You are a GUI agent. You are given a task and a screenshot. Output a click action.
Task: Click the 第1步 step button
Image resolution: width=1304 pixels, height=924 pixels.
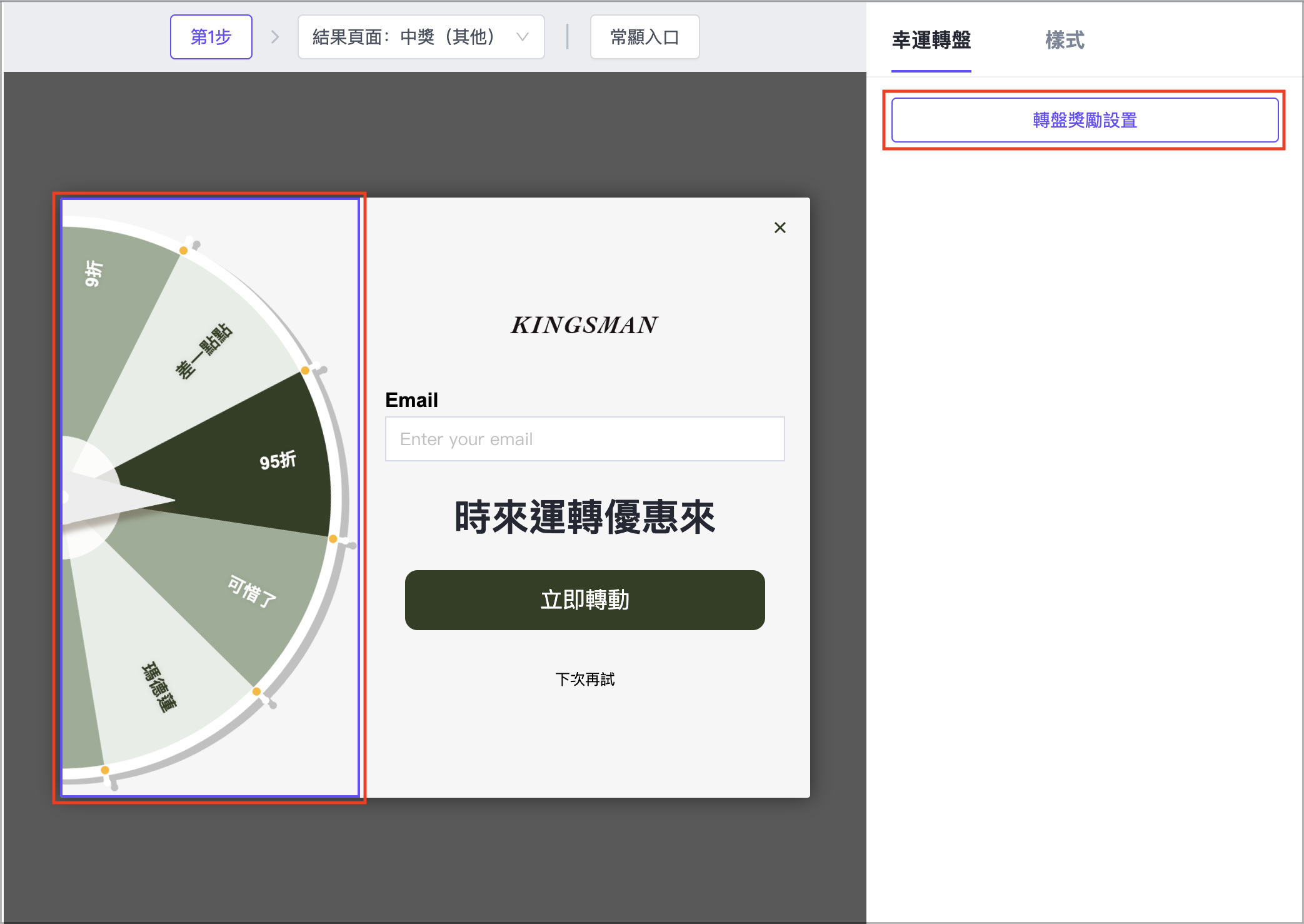(211, 37)
